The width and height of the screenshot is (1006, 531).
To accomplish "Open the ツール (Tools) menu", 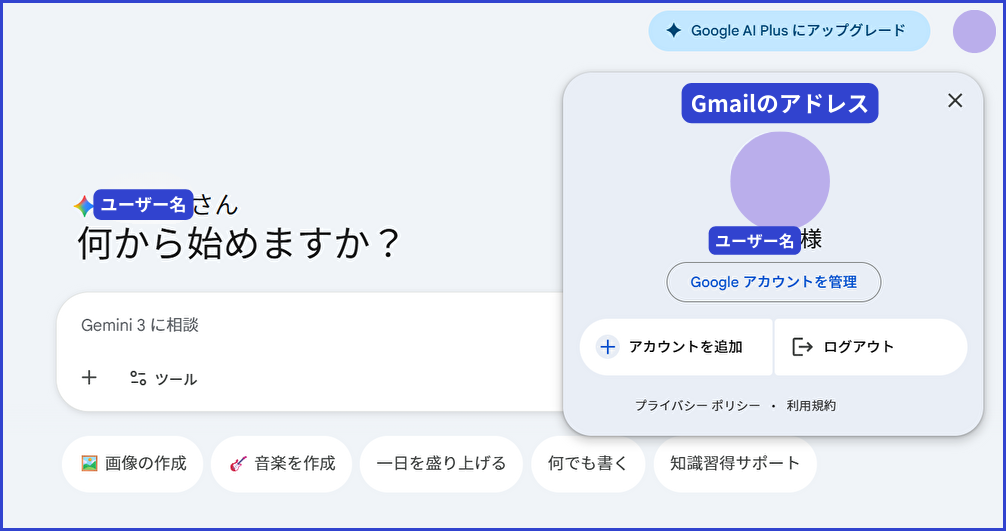I will 164,379.
